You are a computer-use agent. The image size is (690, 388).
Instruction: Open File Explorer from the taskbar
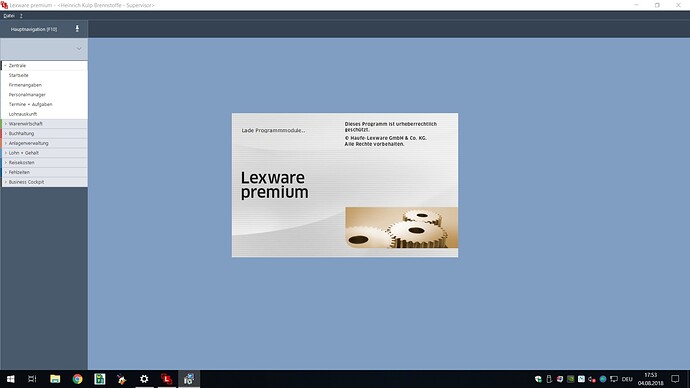click(x=55, y=379)
